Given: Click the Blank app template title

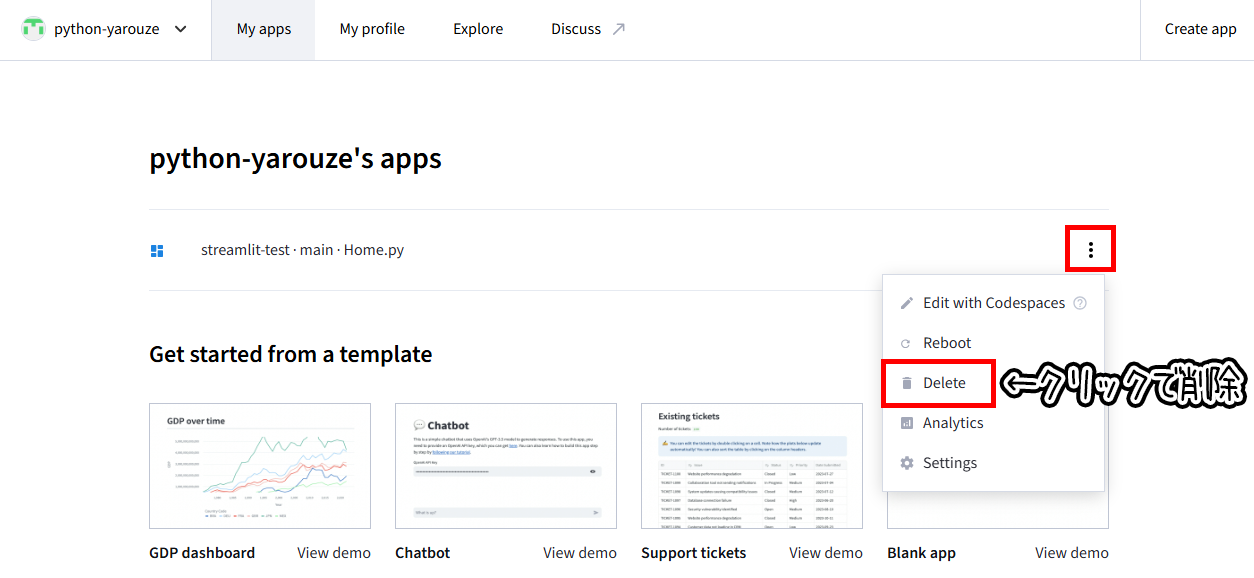Looking at the screenshot, I should [922, 553].
